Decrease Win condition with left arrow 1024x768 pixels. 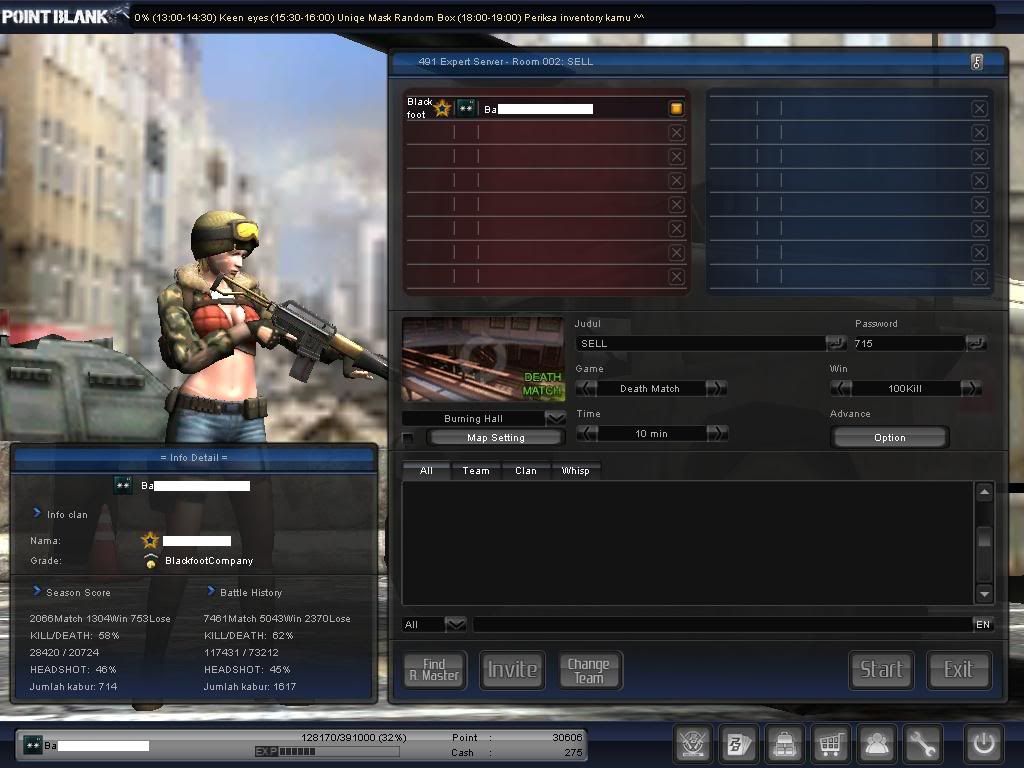(841, 389)
